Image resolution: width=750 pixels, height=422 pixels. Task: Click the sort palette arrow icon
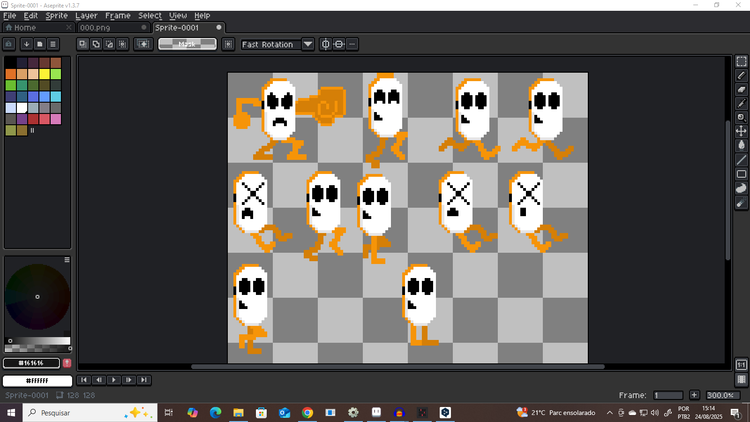point(26,44)
